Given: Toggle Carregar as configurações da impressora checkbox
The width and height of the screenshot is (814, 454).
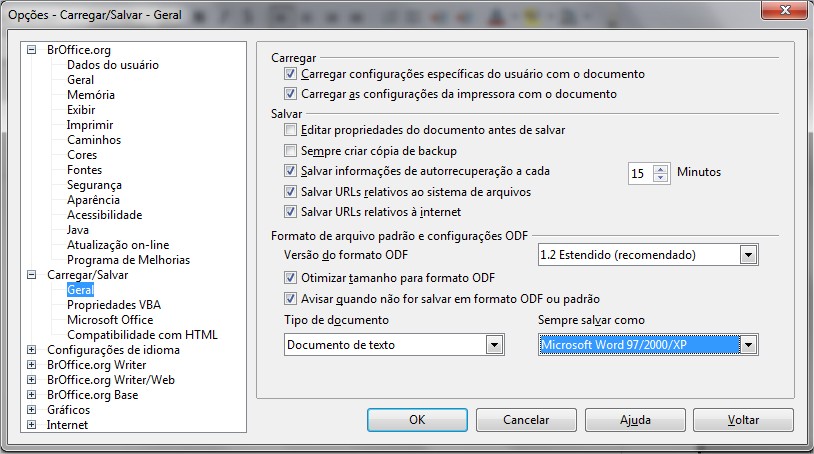Looking at the screenshot, I should pyautogui.click(x=290, y=94).
